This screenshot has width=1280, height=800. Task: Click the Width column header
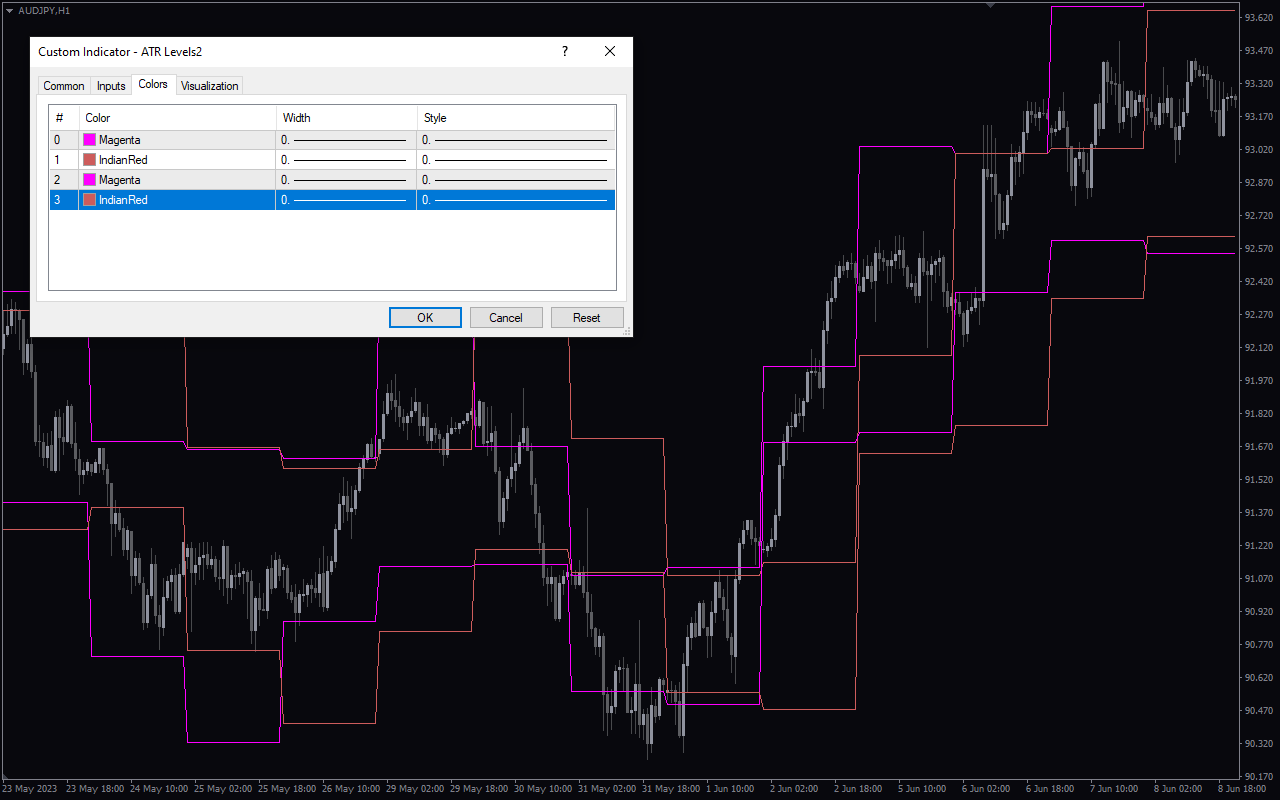coord(346,118)
